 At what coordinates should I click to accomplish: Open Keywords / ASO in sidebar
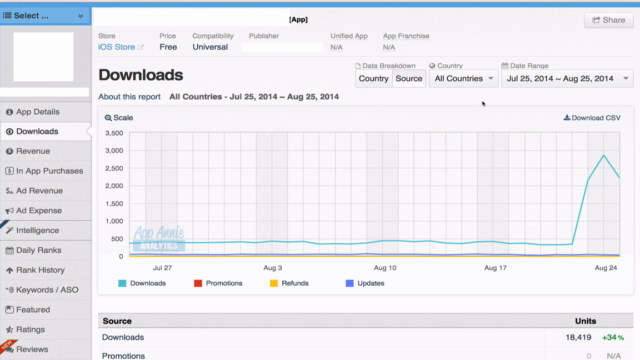(x=46, y=290)
